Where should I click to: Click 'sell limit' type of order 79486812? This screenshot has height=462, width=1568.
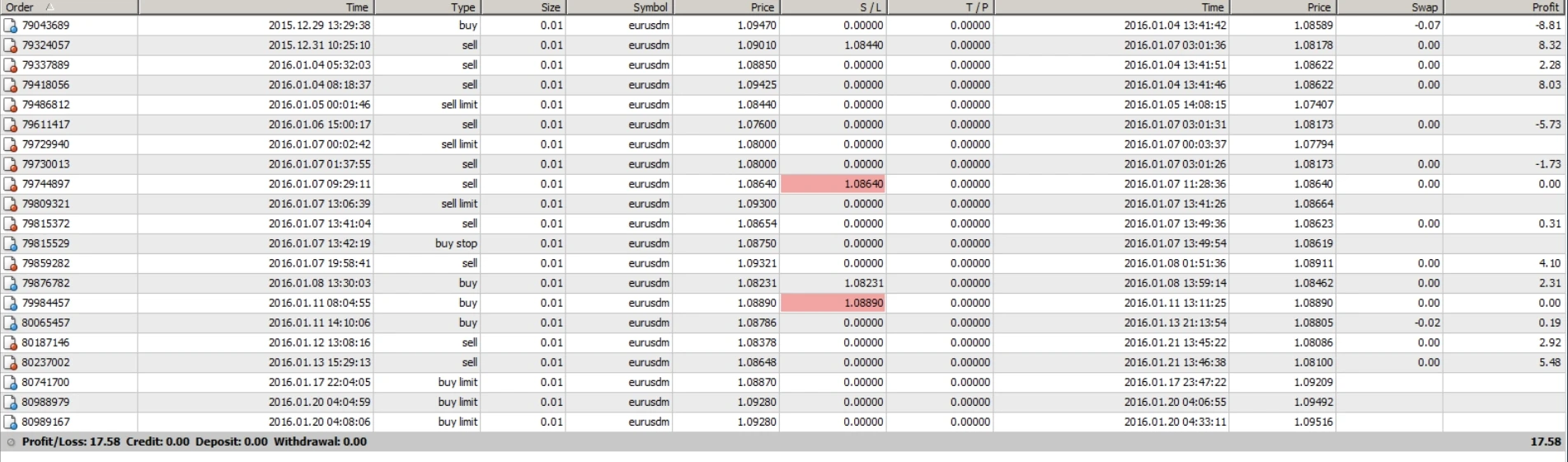pyautogui.click(x=459, y=105)
